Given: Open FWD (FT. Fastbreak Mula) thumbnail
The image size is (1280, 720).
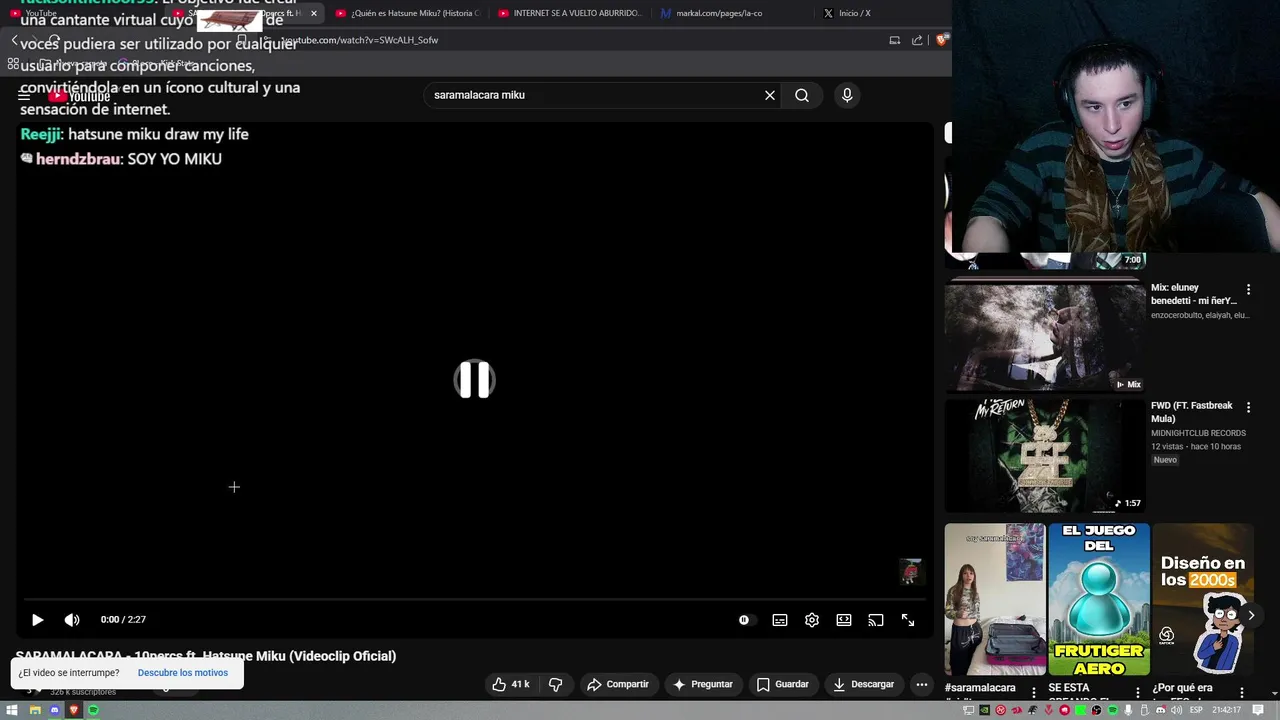Looking at the screenshot, I should pos(1044,455).
